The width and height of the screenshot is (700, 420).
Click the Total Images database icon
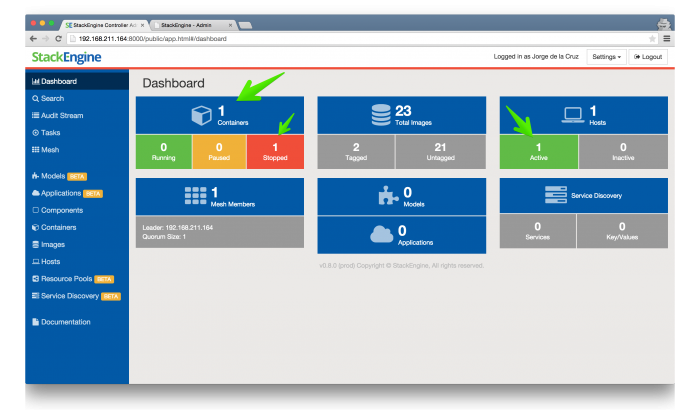(381, 115)
